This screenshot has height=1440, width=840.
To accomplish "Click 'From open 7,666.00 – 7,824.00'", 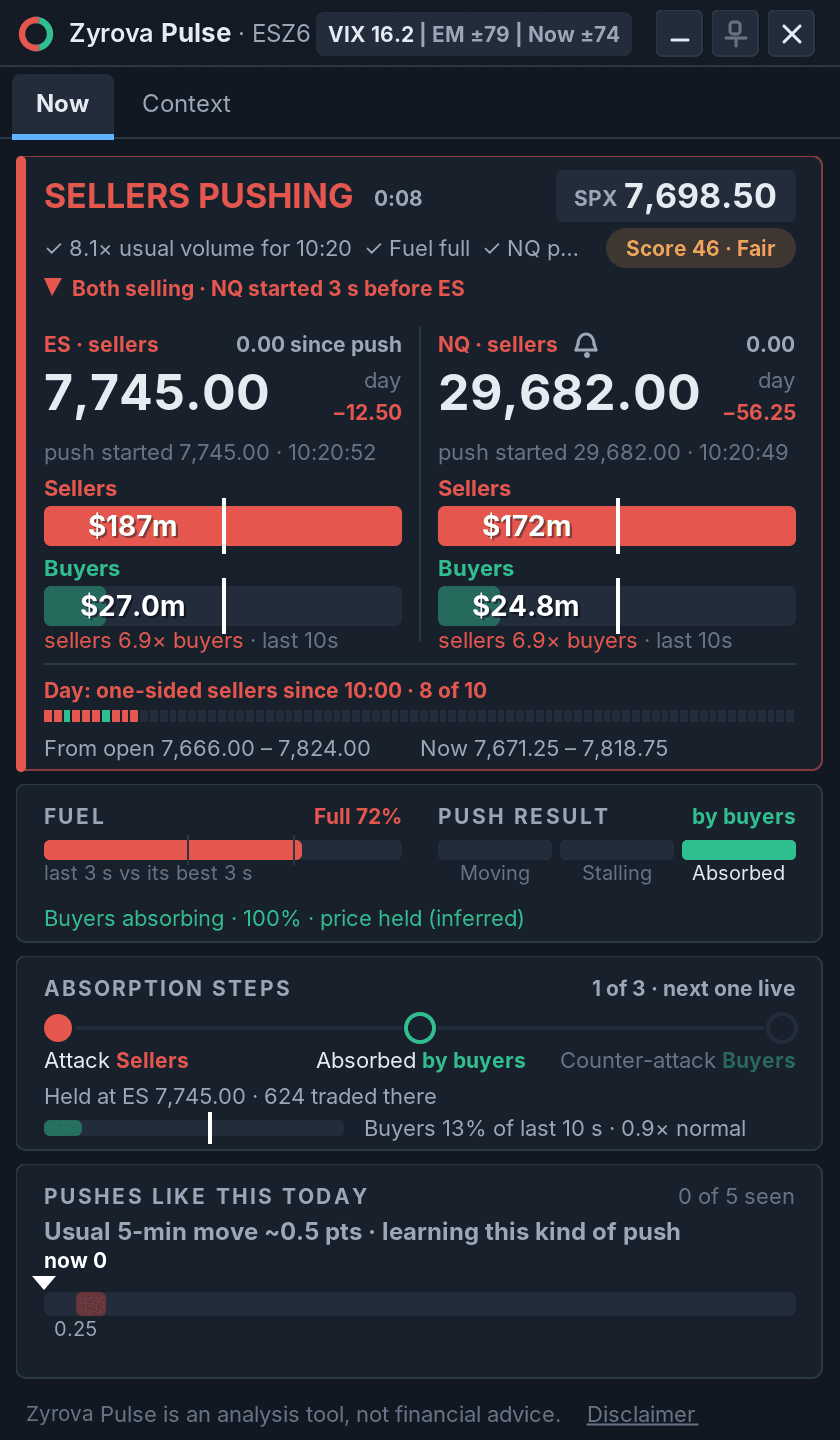I will click(207, 748).
